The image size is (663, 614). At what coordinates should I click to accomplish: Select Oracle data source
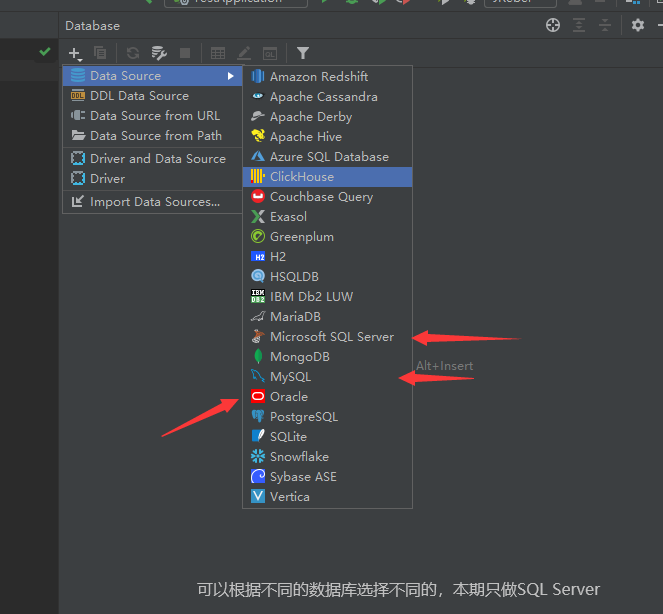pos(327,397)
